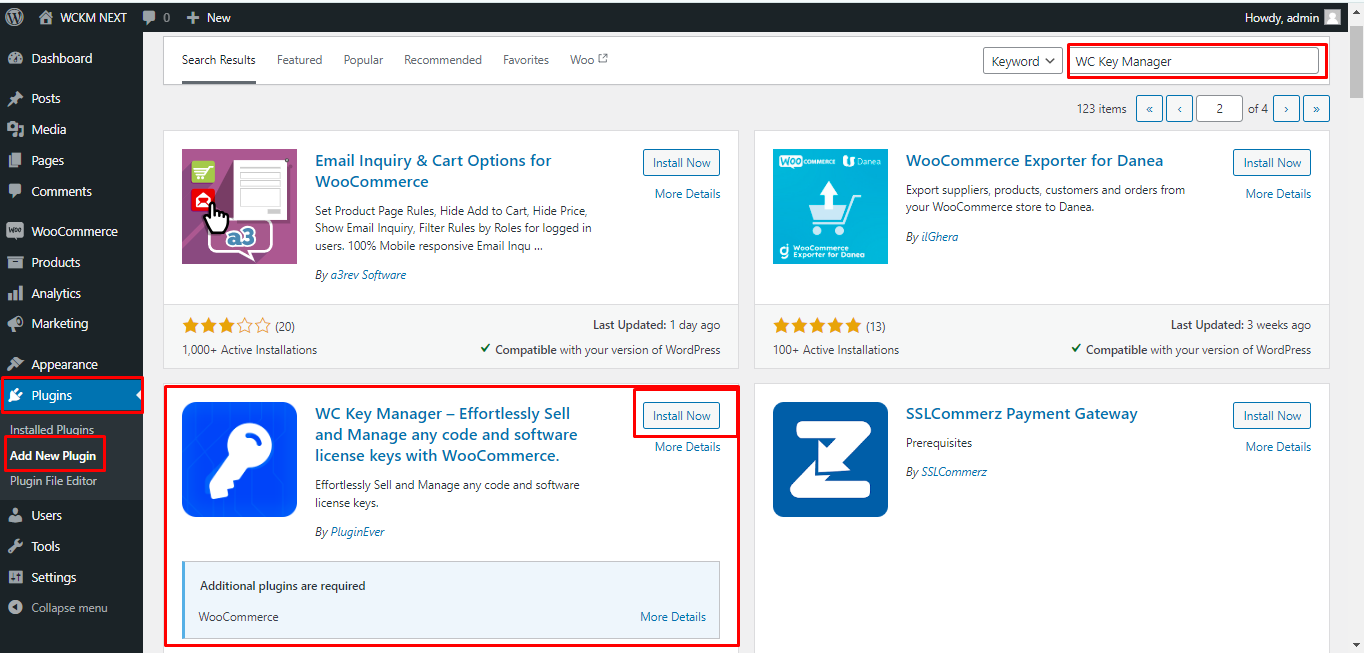Open Analytics via its bar chart icon
This screenshot has width=1364, height=653.
[15, 294]
